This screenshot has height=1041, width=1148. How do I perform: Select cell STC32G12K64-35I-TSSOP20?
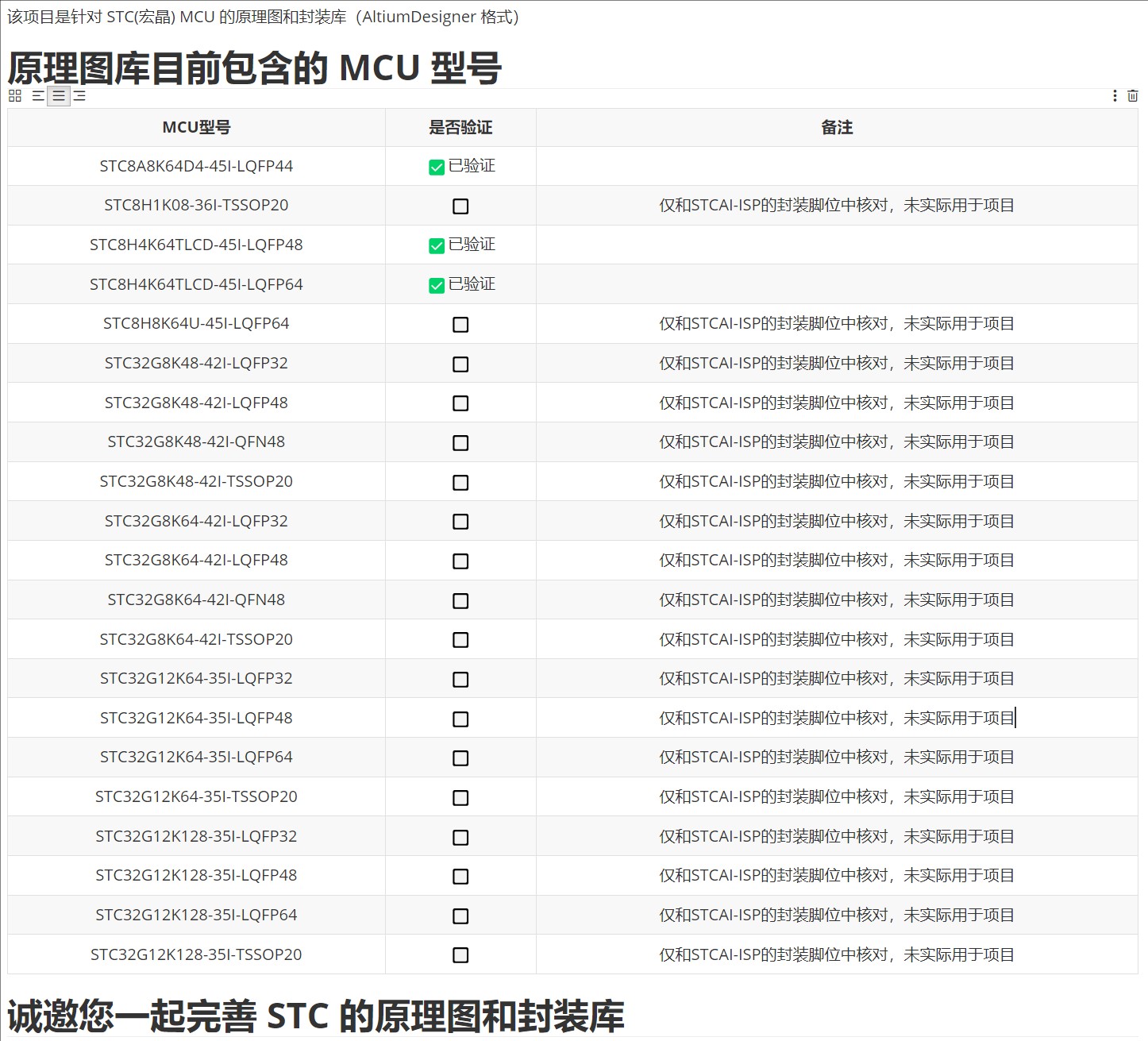196,796
